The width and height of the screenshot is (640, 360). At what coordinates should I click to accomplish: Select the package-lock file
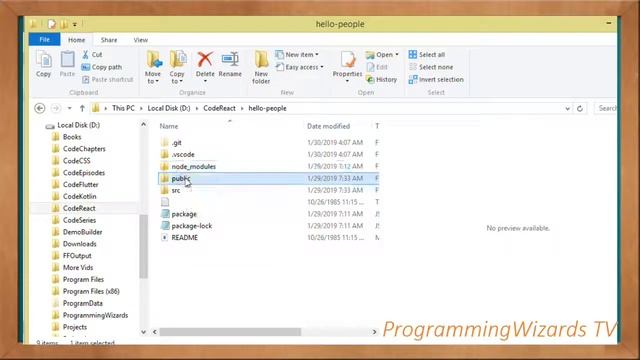(191, 226)
